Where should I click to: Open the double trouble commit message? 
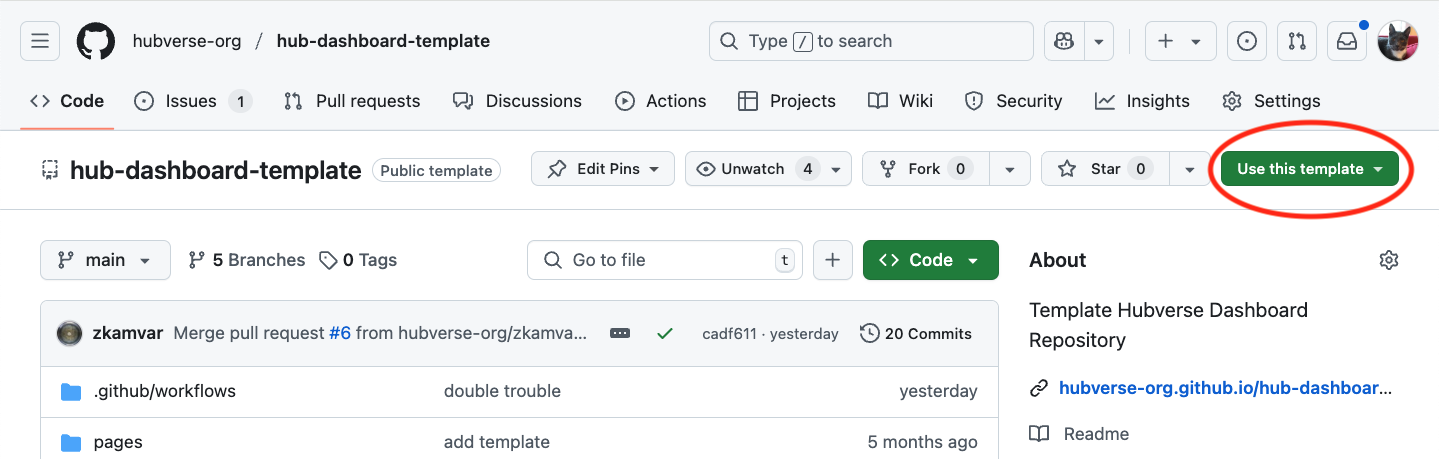tap(502, 391)
